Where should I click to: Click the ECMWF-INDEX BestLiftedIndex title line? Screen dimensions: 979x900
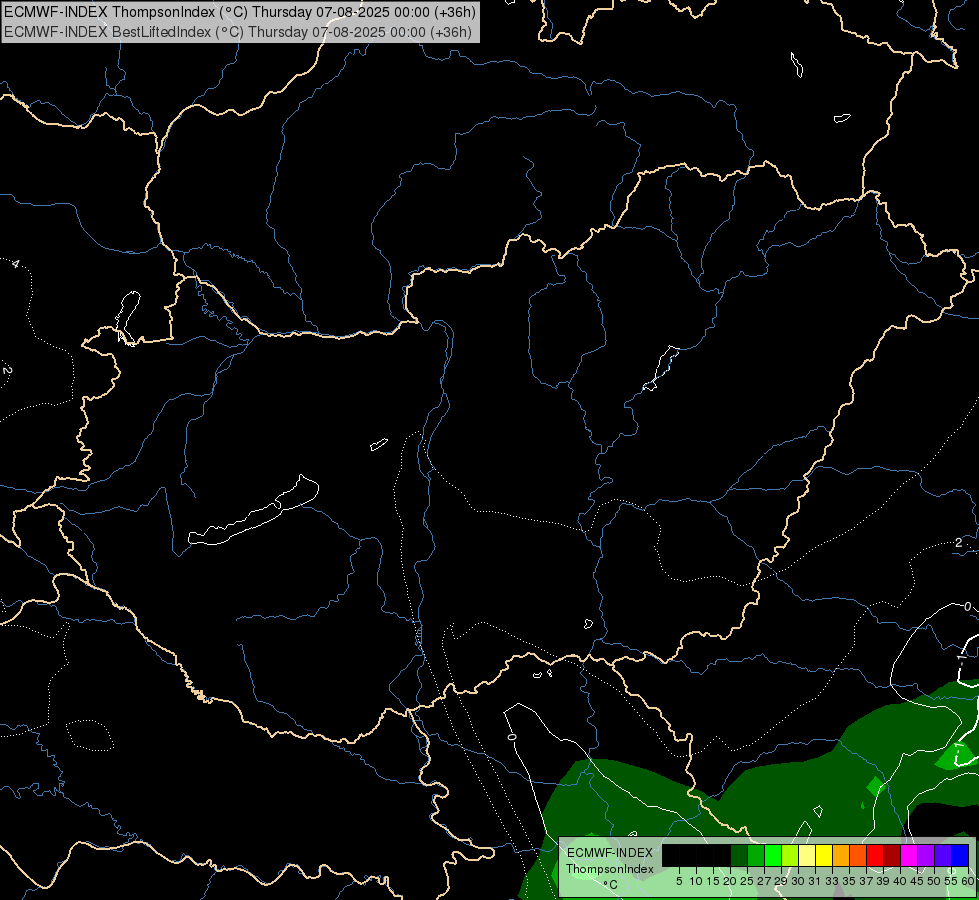click(x=238, y=32)
